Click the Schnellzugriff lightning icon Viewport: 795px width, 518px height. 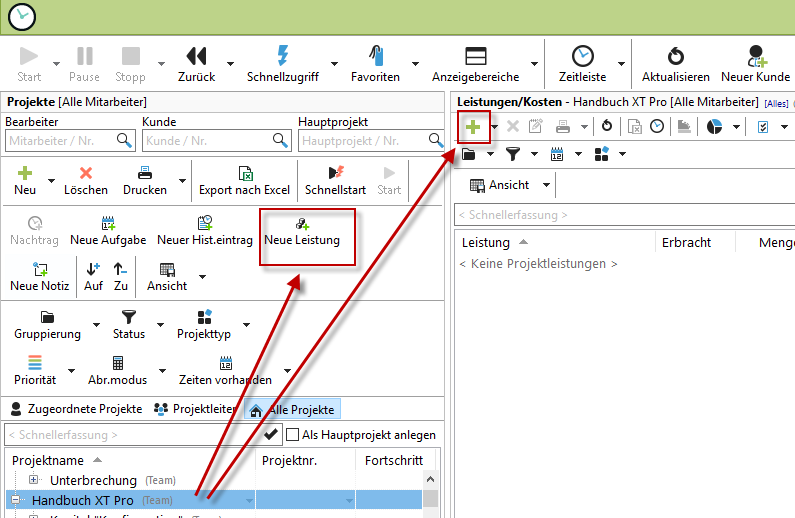point(282,55)
